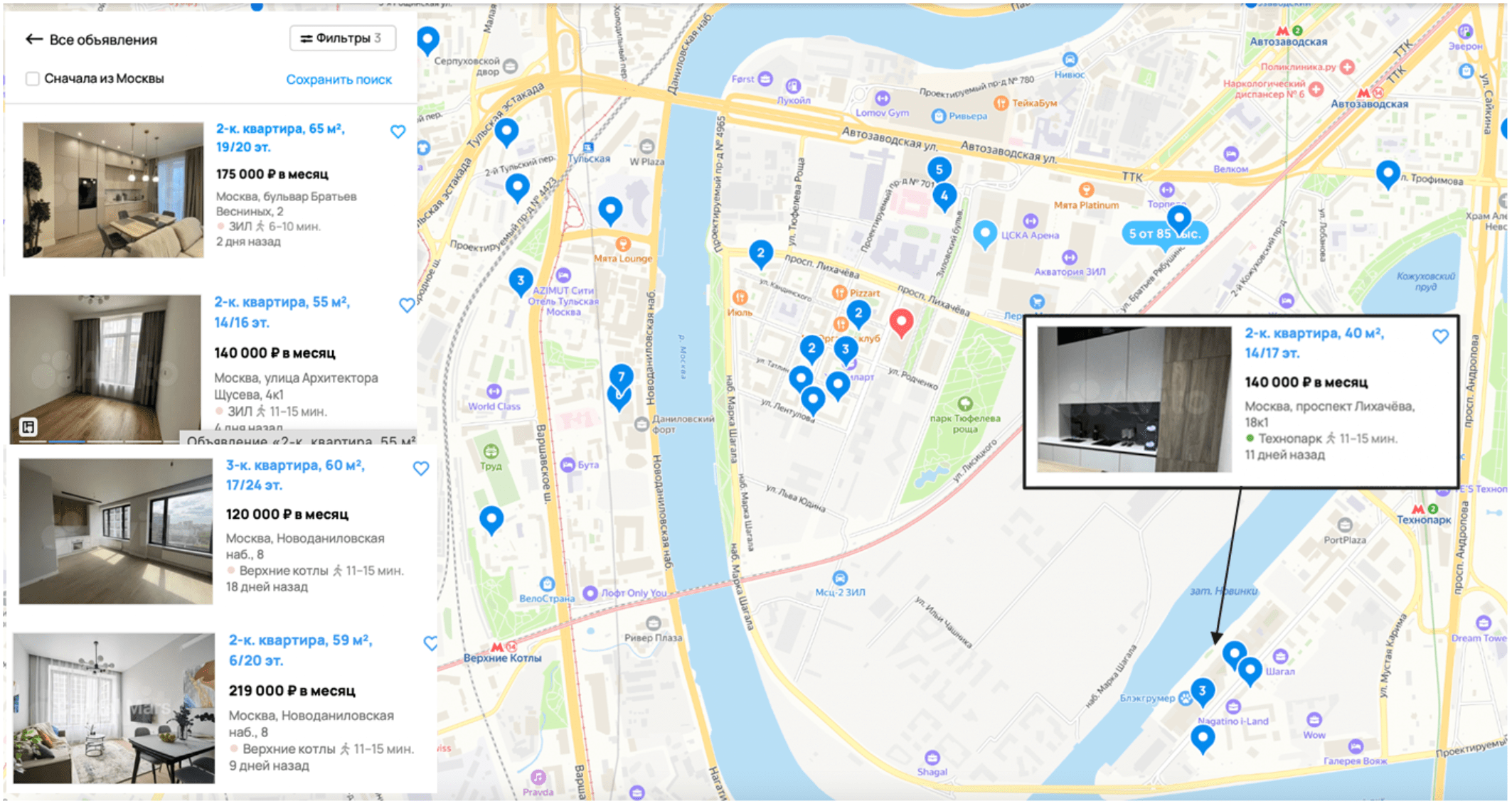Favorite the 65 м² apartment listing
1512x806 pixels.
(x=398, y=131)
